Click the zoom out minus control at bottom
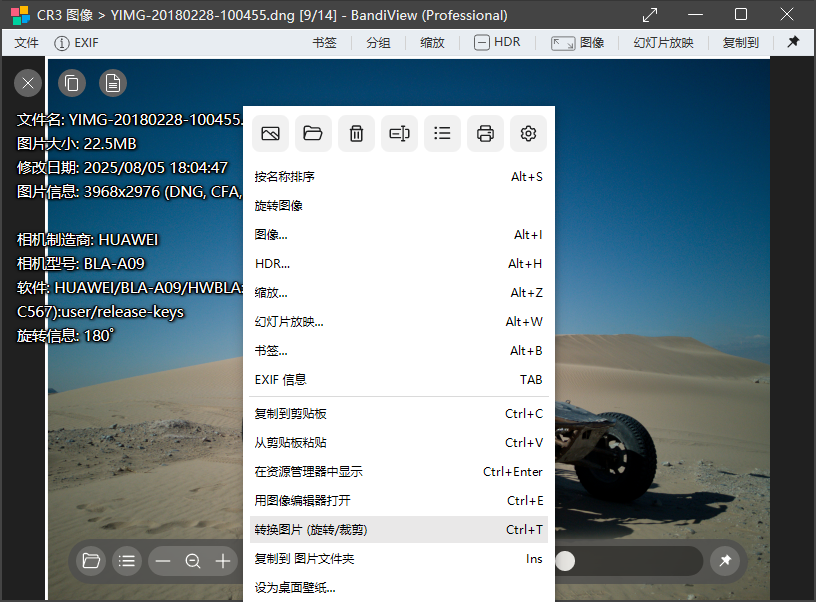Viewport: 816px width, 602px height. pyautogui.click(x=163, y=561)
